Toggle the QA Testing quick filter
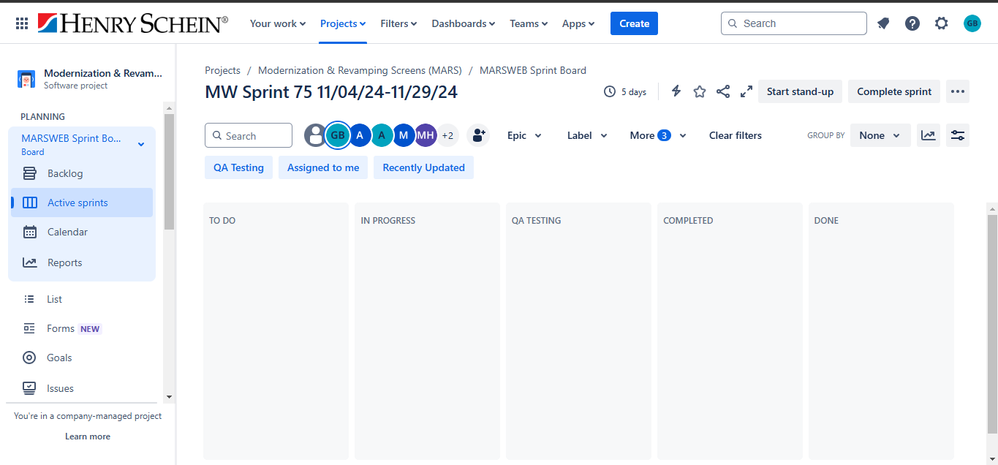Image resolution: width=998 pixels, height=465 pixels. [x=239, y=168]
